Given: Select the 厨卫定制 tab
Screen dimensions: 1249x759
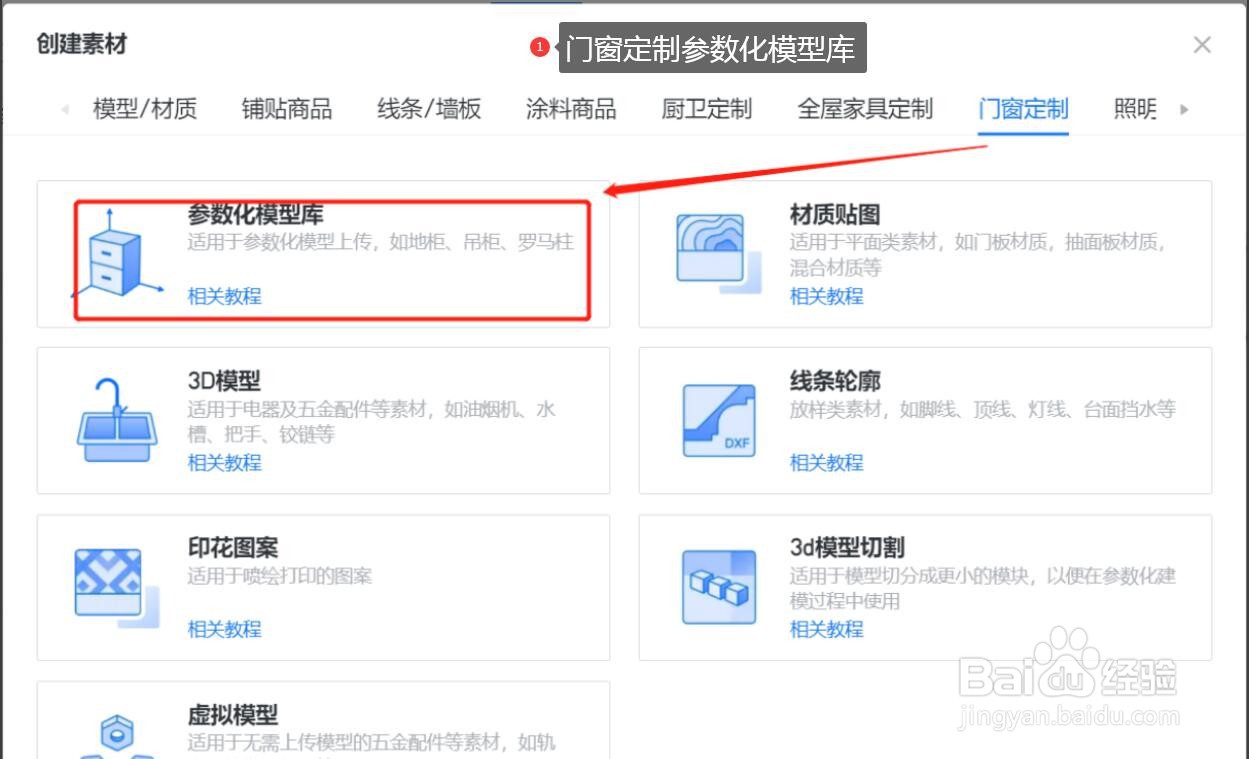Looking at the screenshot, I should tap(707, 109).
